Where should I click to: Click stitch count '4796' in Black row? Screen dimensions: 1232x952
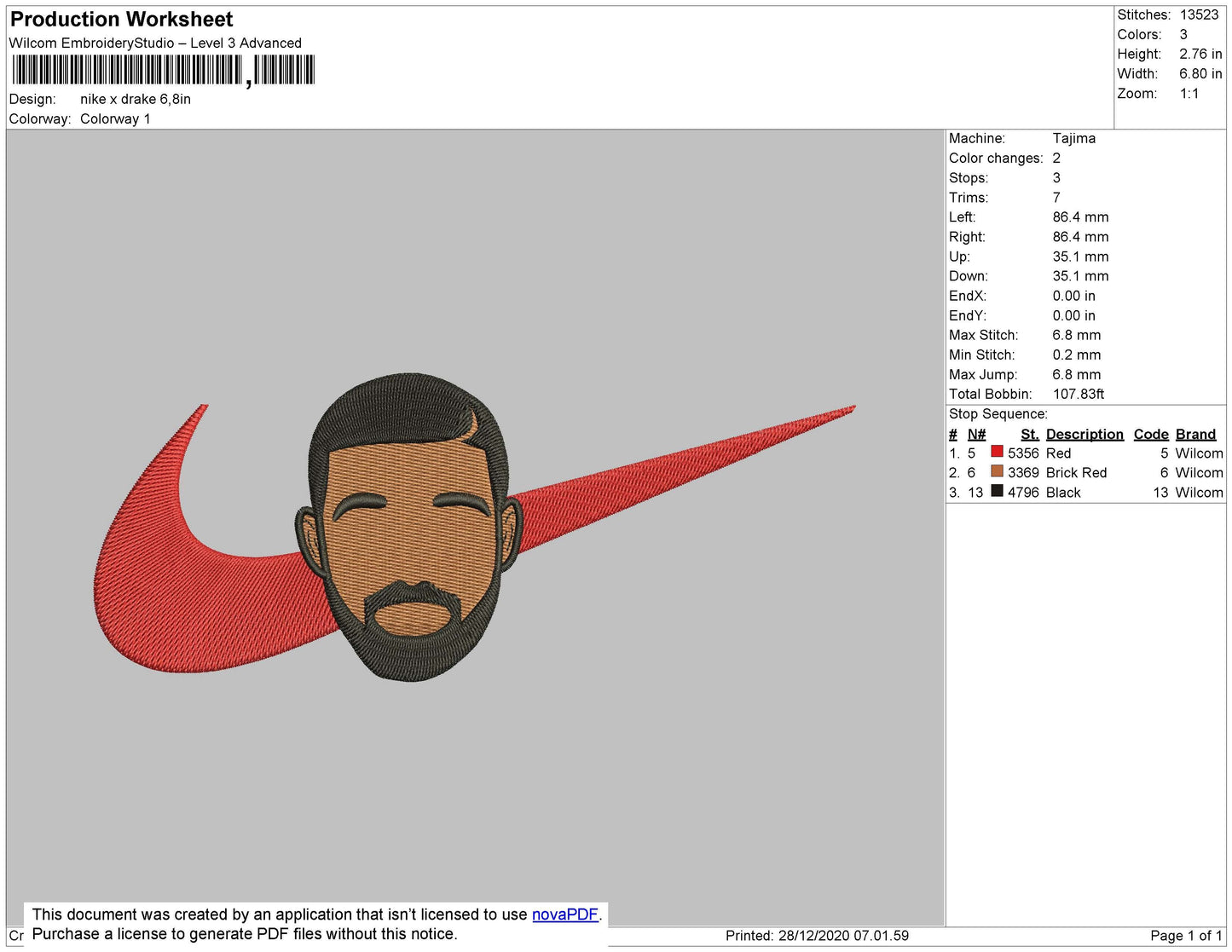coord(1023,493)
